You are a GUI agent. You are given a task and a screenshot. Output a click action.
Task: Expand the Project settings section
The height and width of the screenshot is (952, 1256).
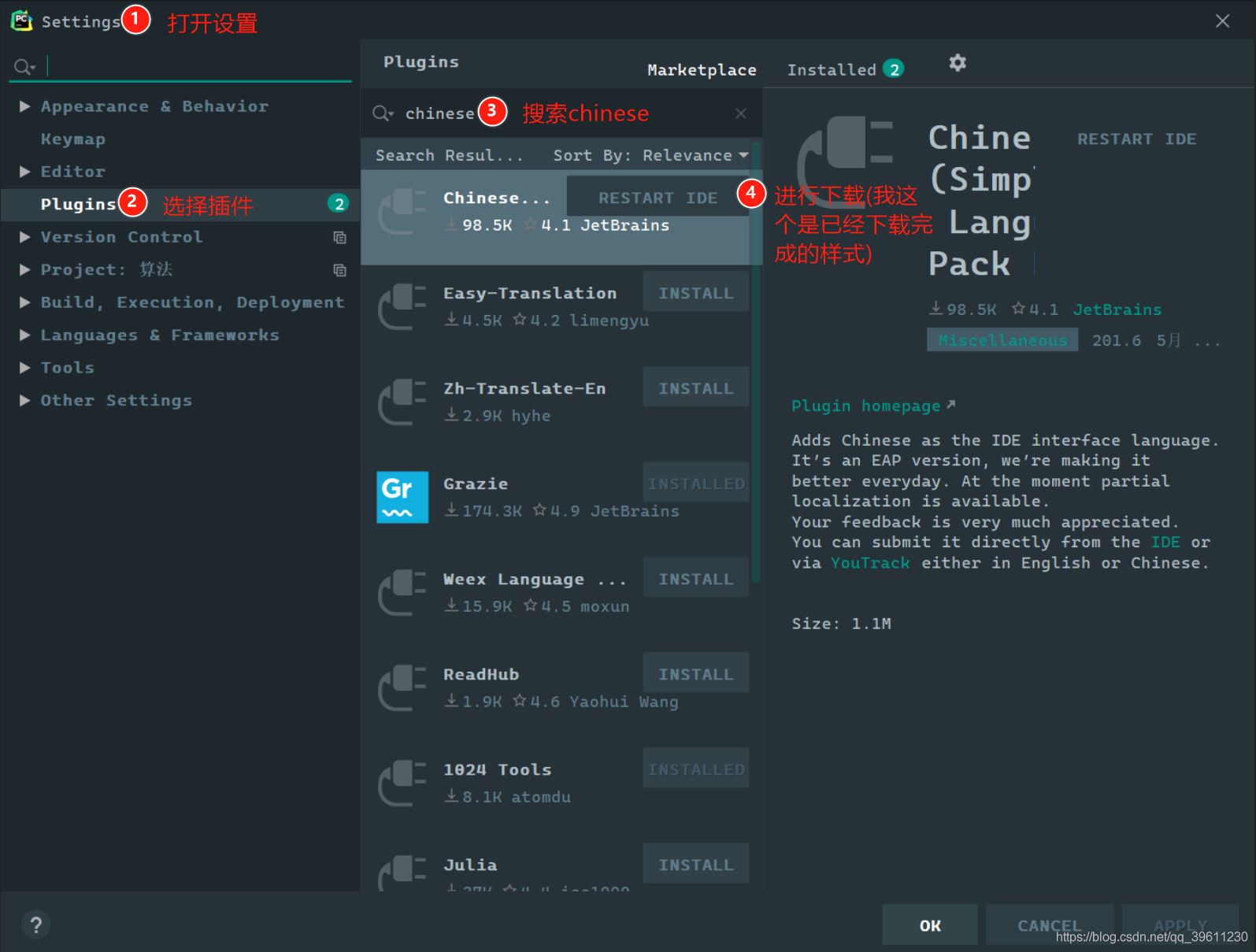(24, 269)
